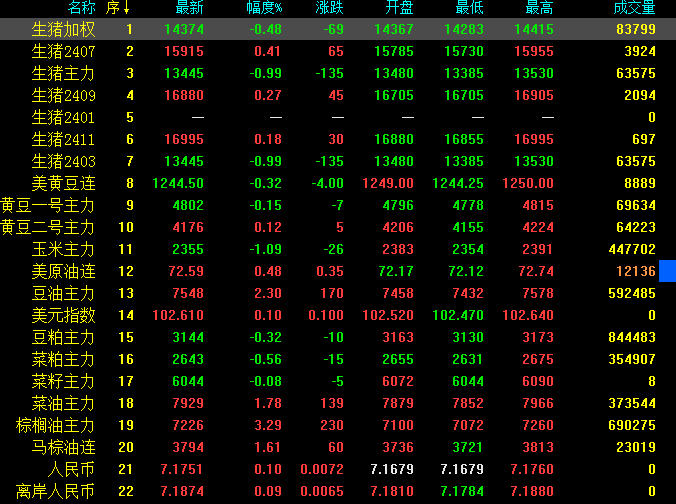
Task: Select the 生猪2401 contract name
Action: point(63,117)
